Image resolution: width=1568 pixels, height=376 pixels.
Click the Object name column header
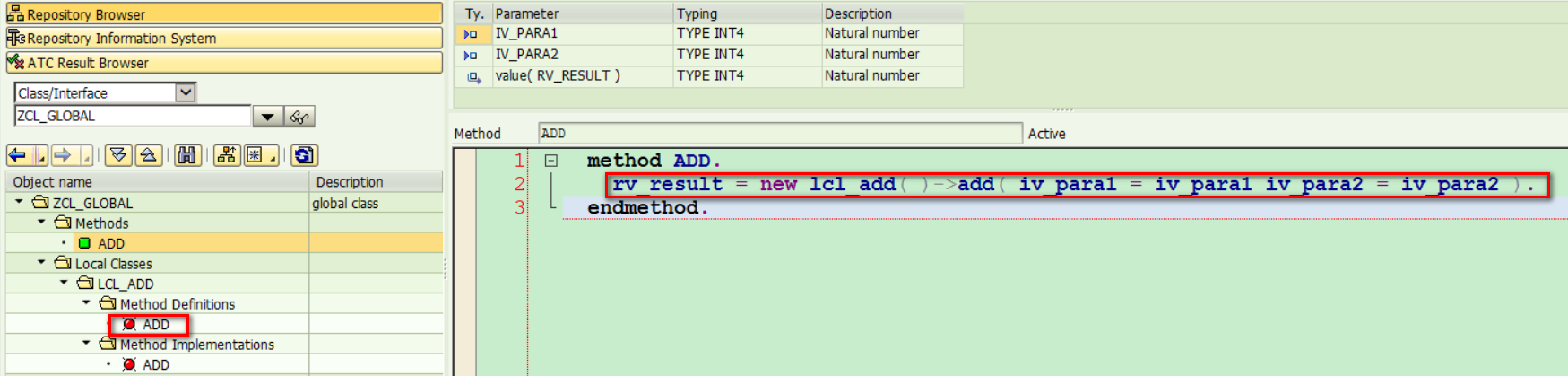pos(157,181)
